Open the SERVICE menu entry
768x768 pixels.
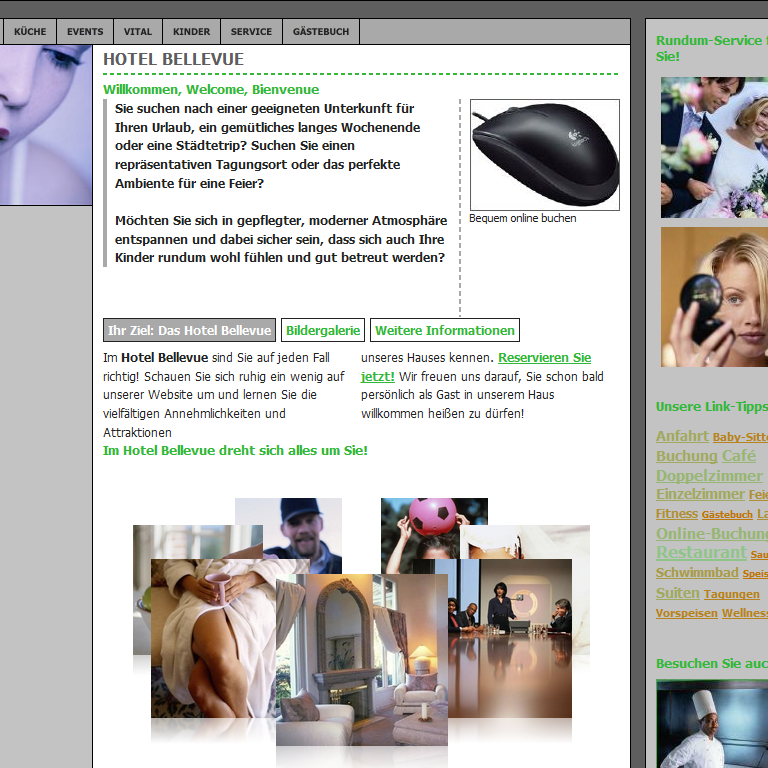tap(251, 32)
